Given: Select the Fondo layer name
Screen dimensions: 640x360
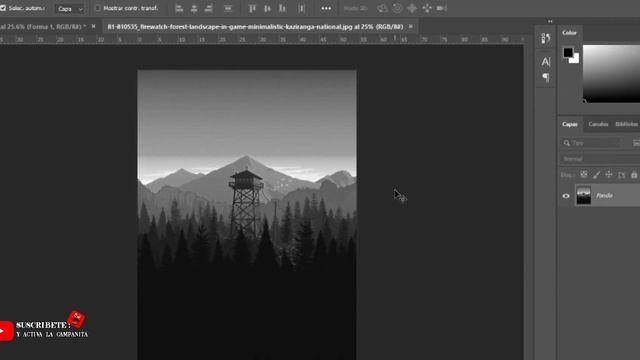Looking at the screenshot, I should click(604, 196).
